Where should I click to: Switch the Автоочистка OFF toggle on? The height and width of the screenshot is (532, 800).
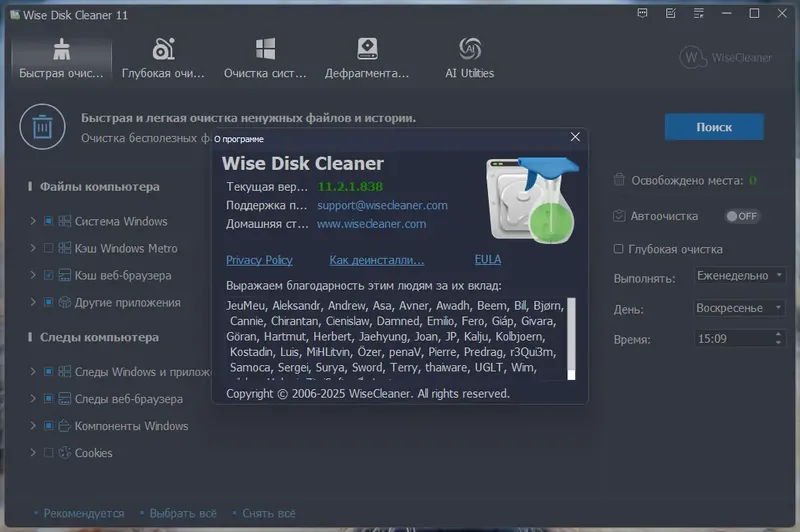click(742, 216)
